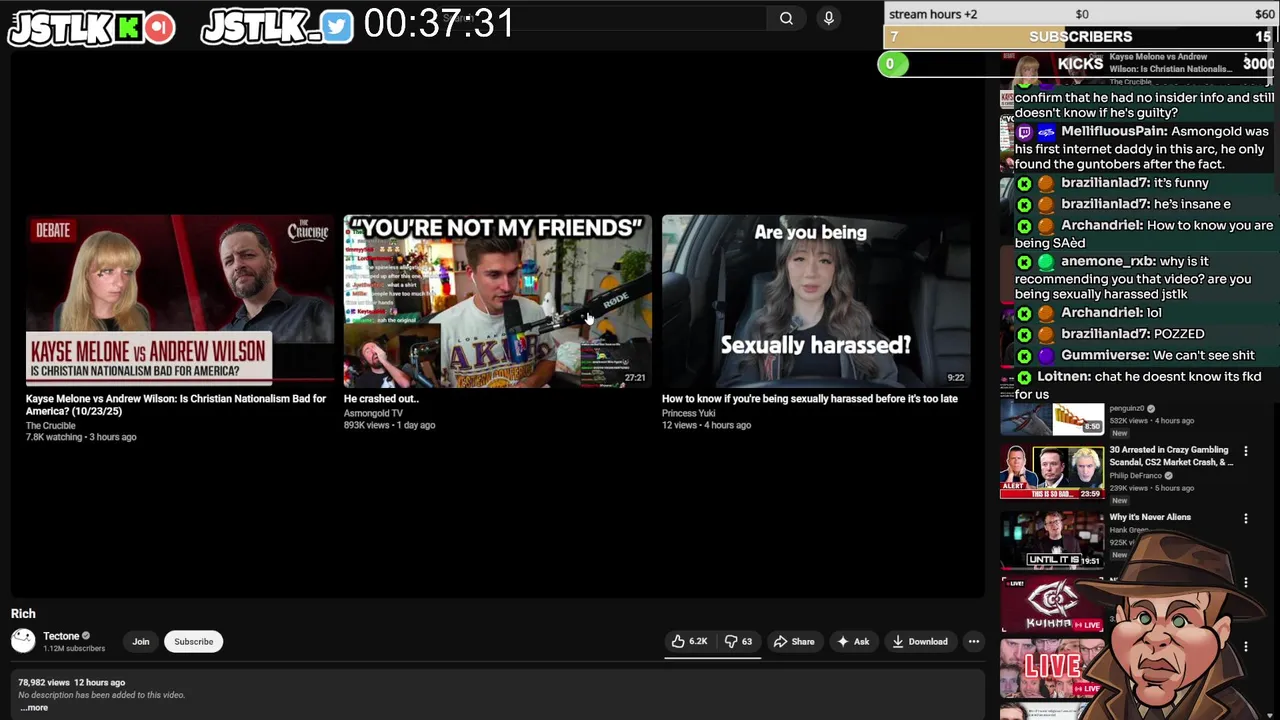
Task: Click the Philip DeFranco channel name
Action: pyautogui.click(x=1136, y=476)
